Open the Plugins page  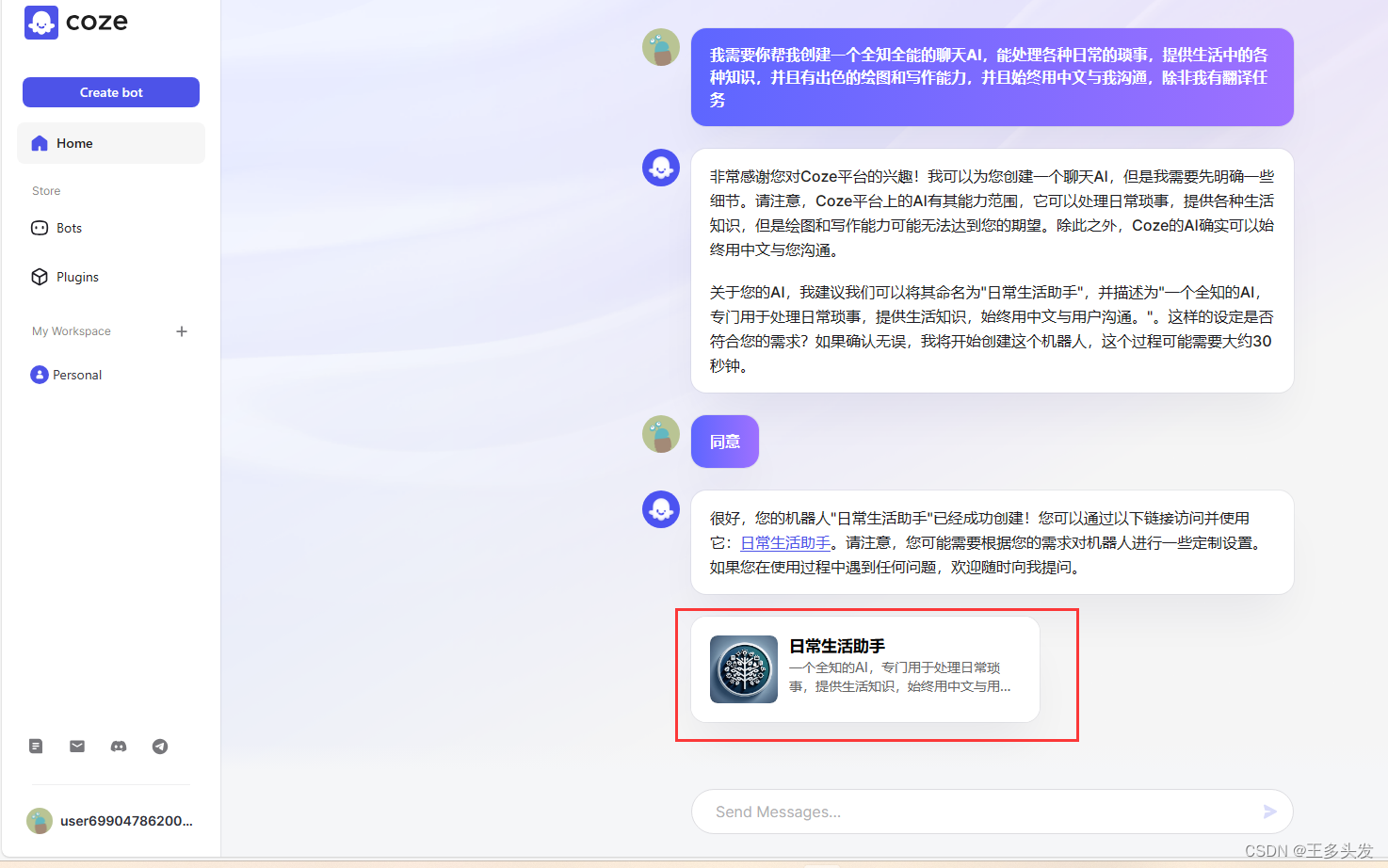coord(111,277)
